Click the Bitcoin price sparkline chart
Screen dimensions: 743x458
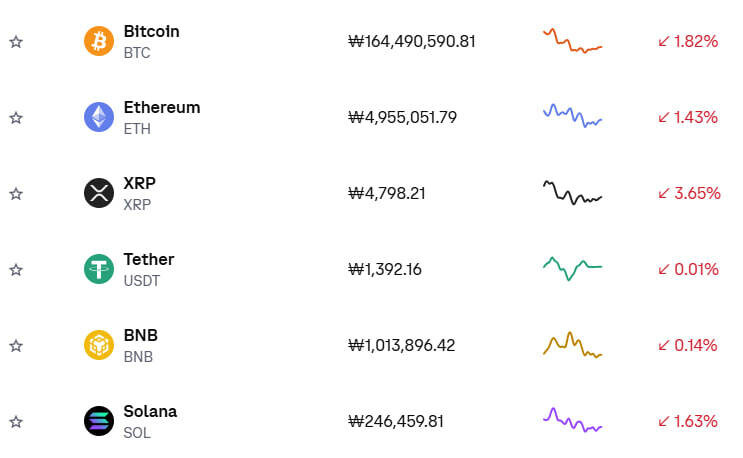(572, 41)
